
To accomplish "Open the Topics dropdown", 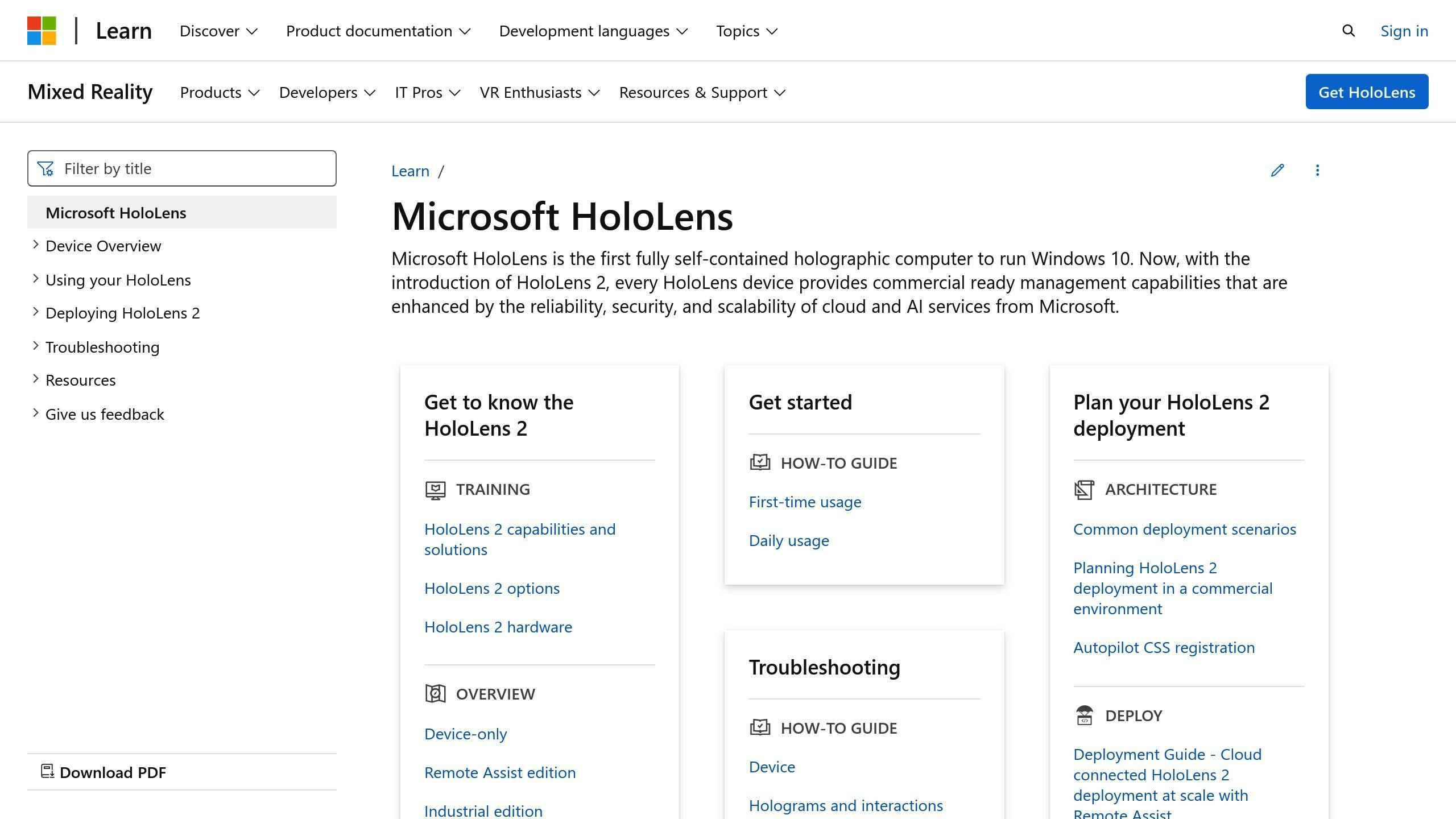I will point(746,31).
